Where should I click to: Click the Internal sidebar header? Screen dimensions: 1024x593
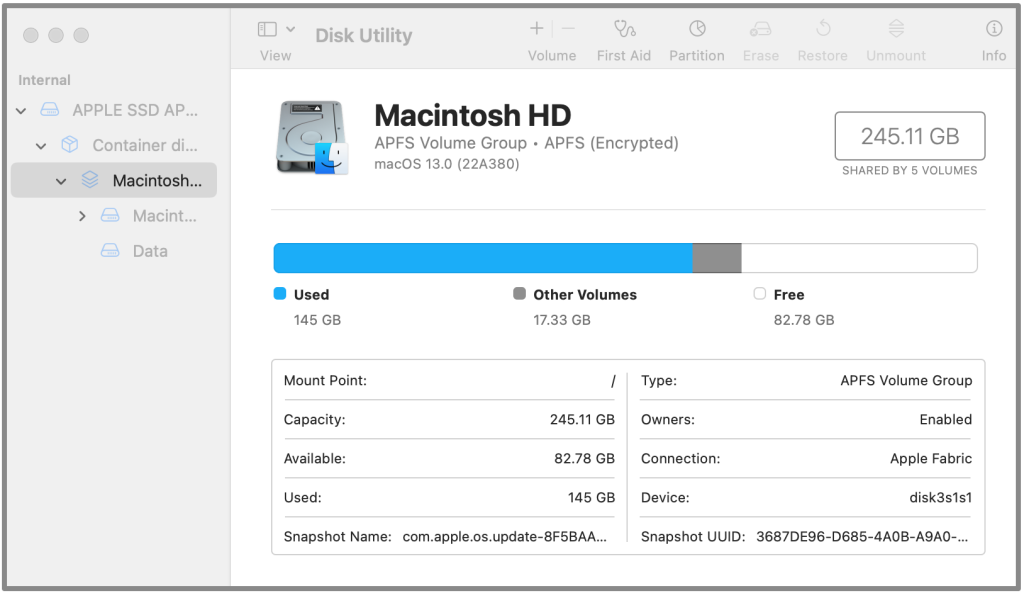[44, 80]
